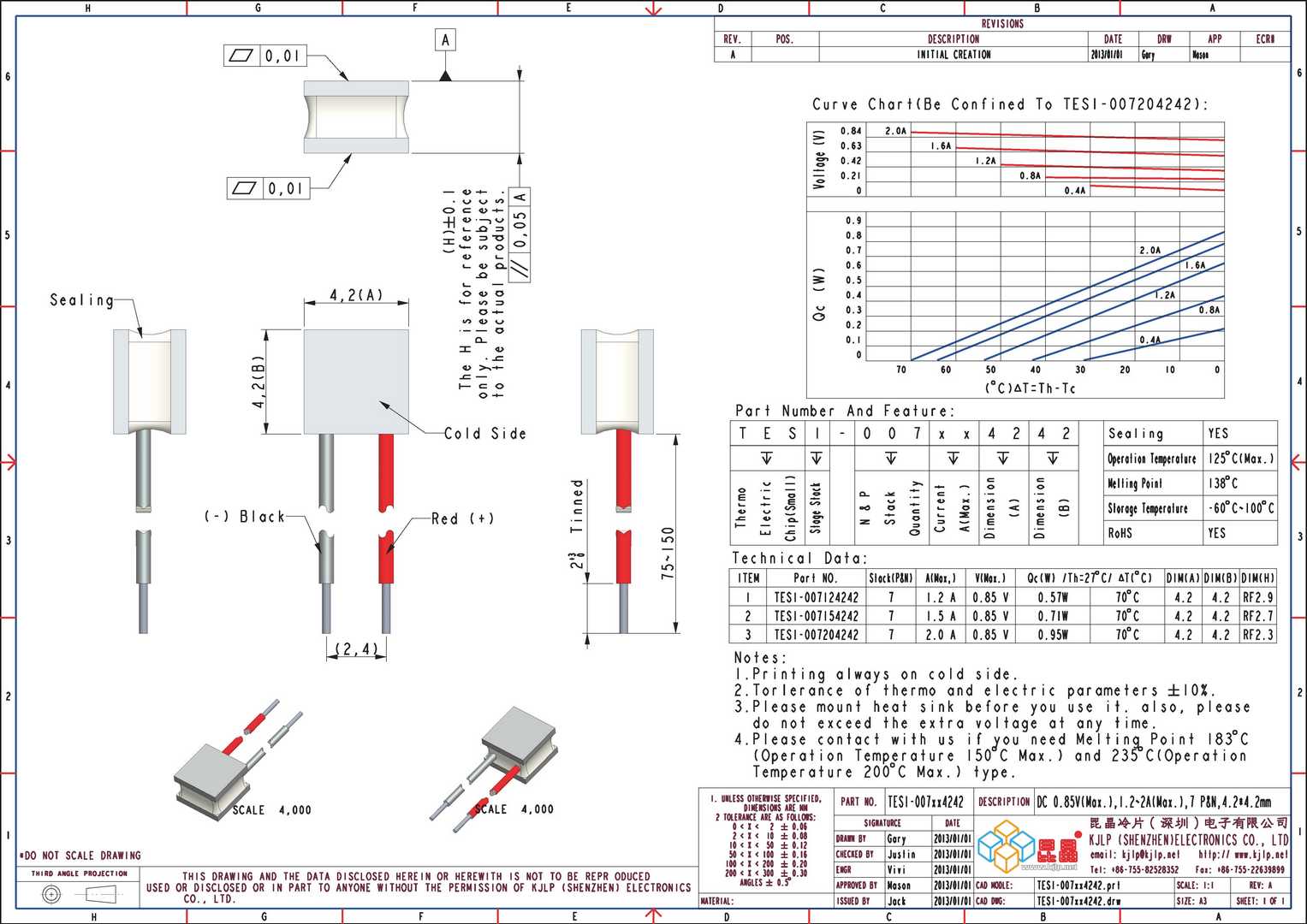Select the RF2.7 height cell
The height and width of the screenshot is (924, 1307).
(x=1257, y=616)
